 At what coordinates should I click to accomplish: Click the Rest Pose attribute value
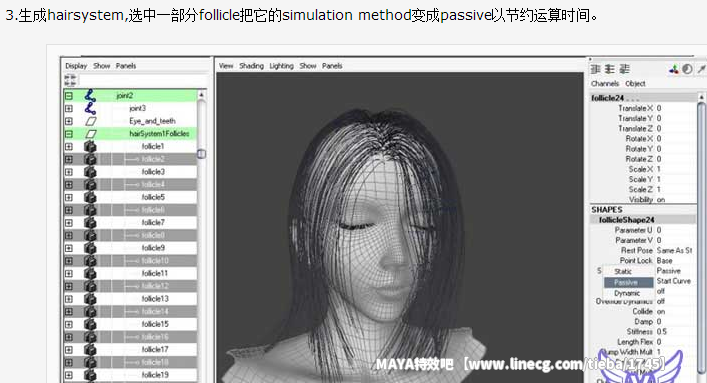coord(674,250)
